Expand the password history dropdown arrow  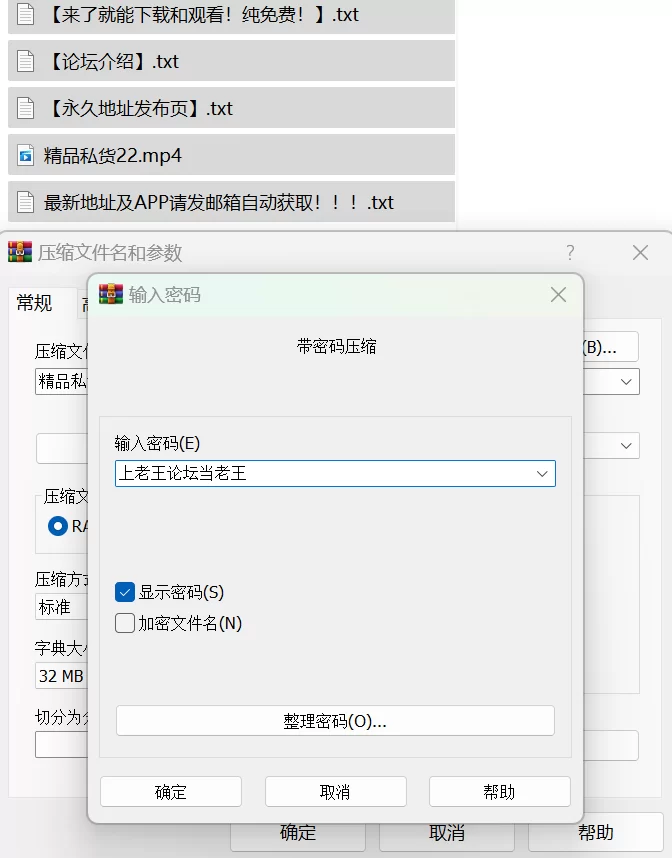point(542,473)
